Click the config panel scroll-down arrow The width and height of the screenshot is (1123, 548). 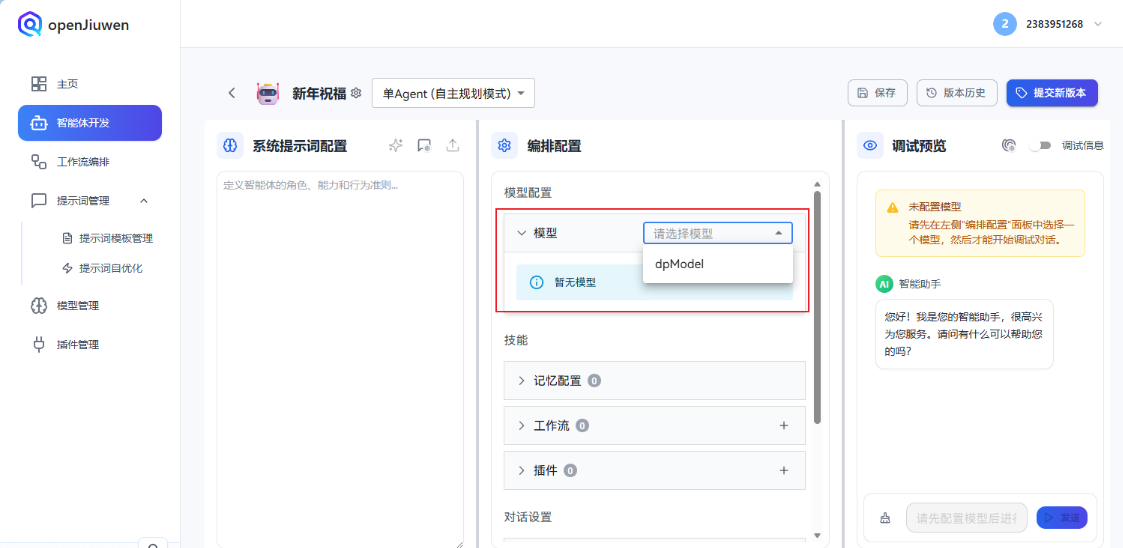tap(817, 535)
